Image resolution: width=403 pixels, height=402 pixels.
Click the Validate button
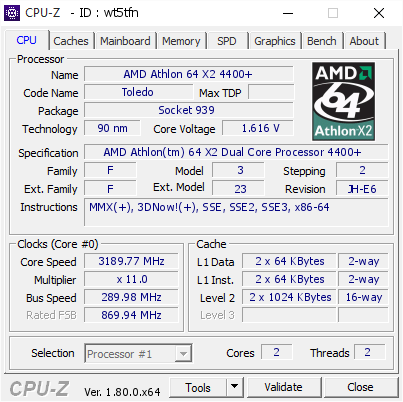(284, 387)
